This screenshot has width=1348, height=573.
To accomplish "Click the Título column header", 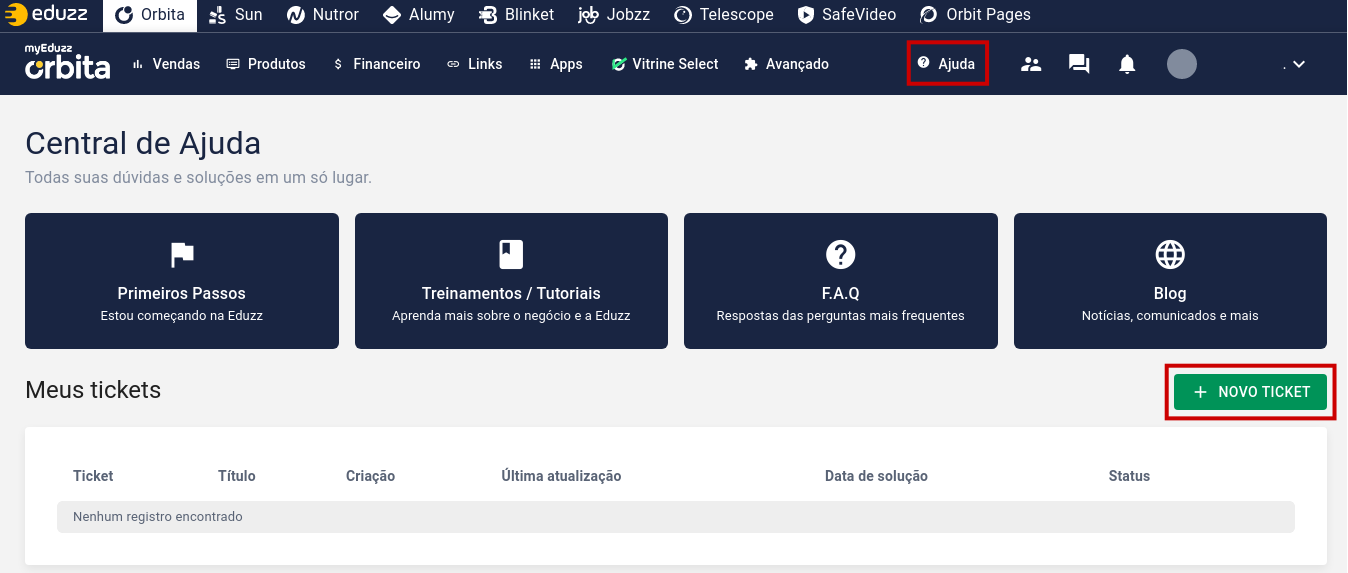I will click(237, 476).
